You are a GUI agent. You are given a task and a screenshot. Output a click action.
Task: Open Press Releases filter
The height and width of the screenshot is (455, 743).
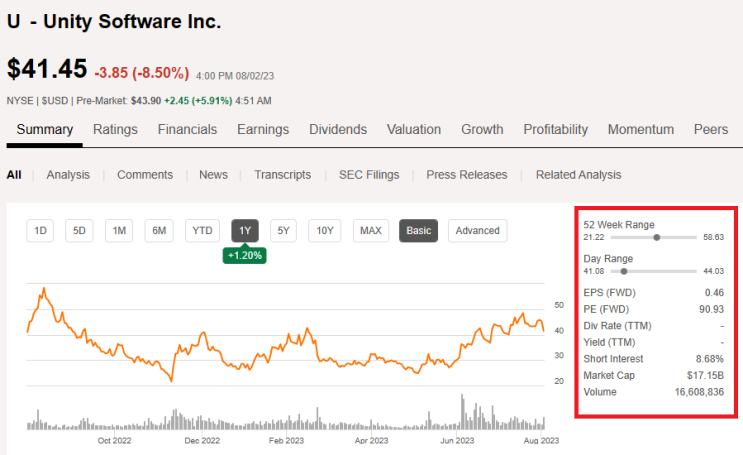coord(467,175)
